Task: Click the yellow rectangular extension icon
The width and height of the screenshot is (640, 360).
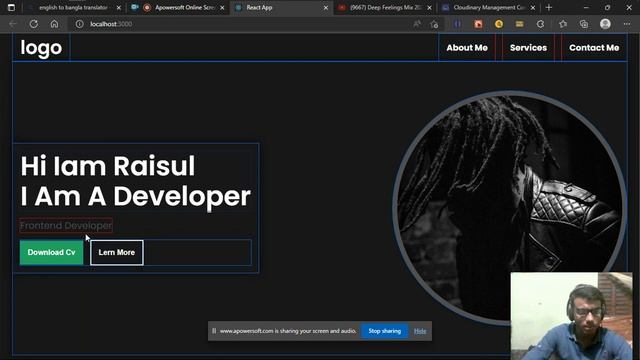Action: click(520, 24)
